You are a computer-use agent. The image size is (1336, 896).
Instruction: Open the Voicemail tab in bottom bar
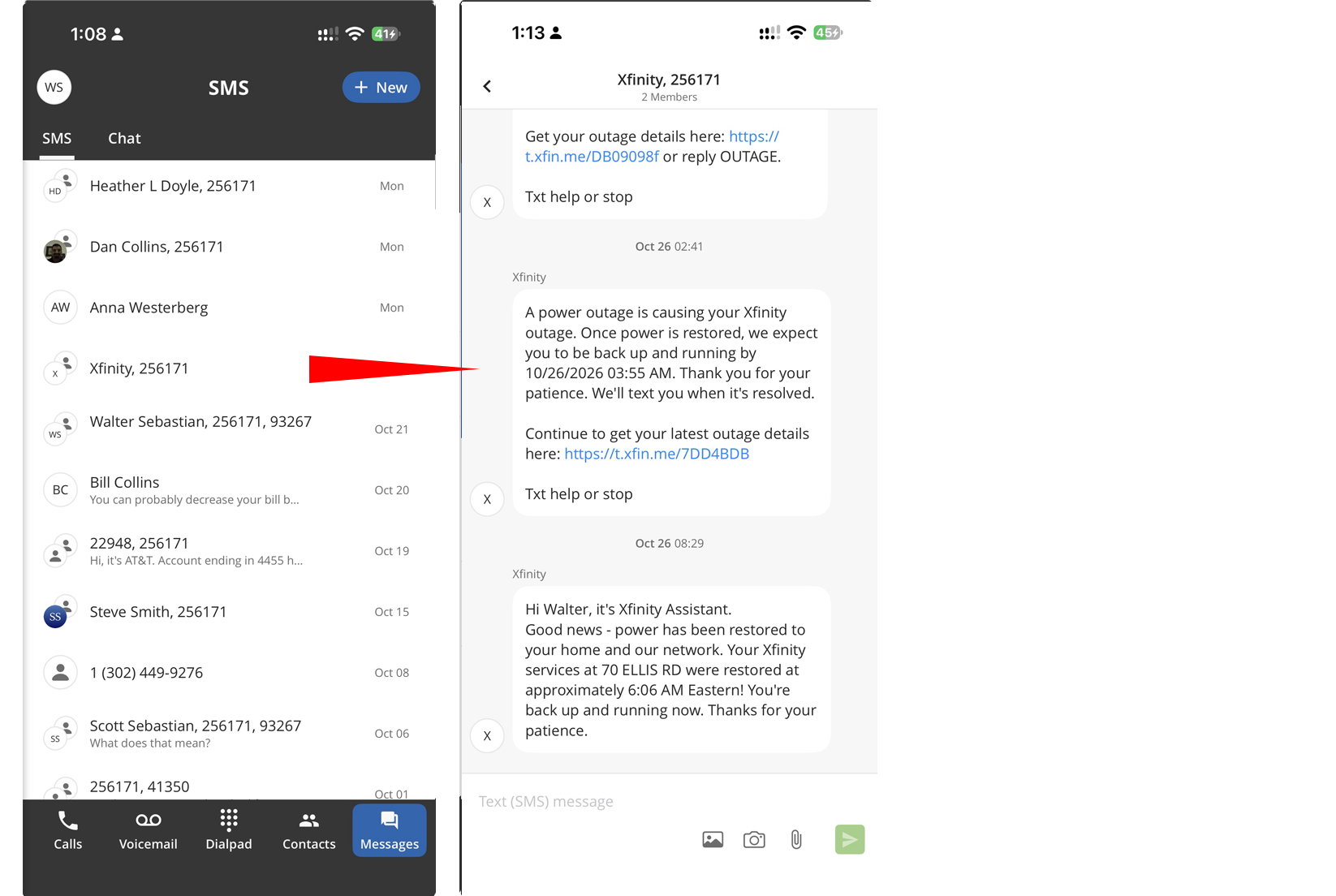[148, 830]
